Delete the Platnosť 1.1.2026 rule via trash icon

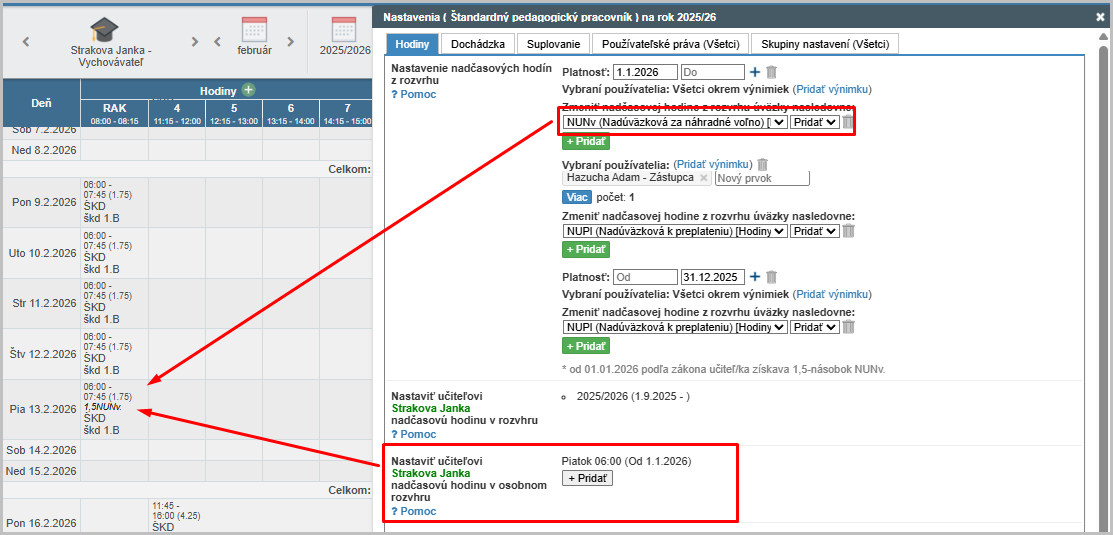[771, 72]
